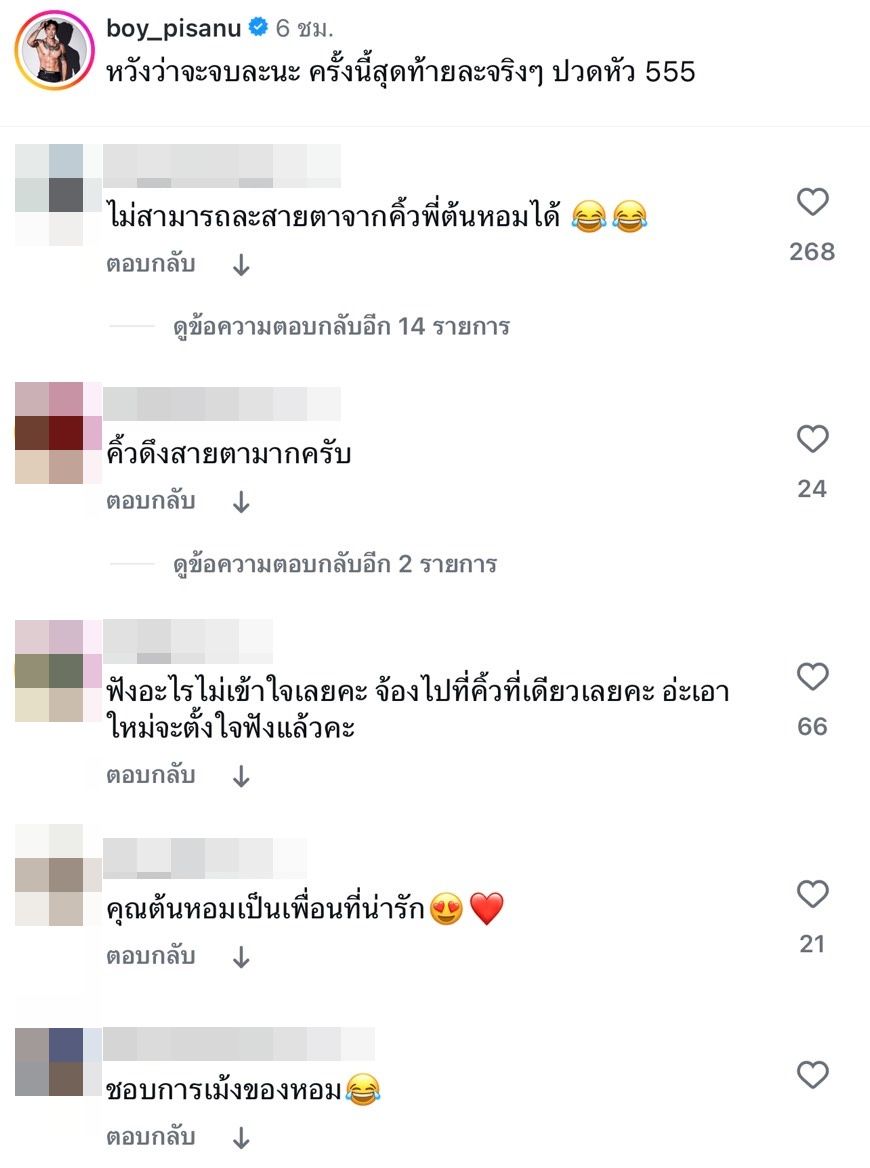
Task: Open boy_pisanu profile picture
Action: point(54,50)
